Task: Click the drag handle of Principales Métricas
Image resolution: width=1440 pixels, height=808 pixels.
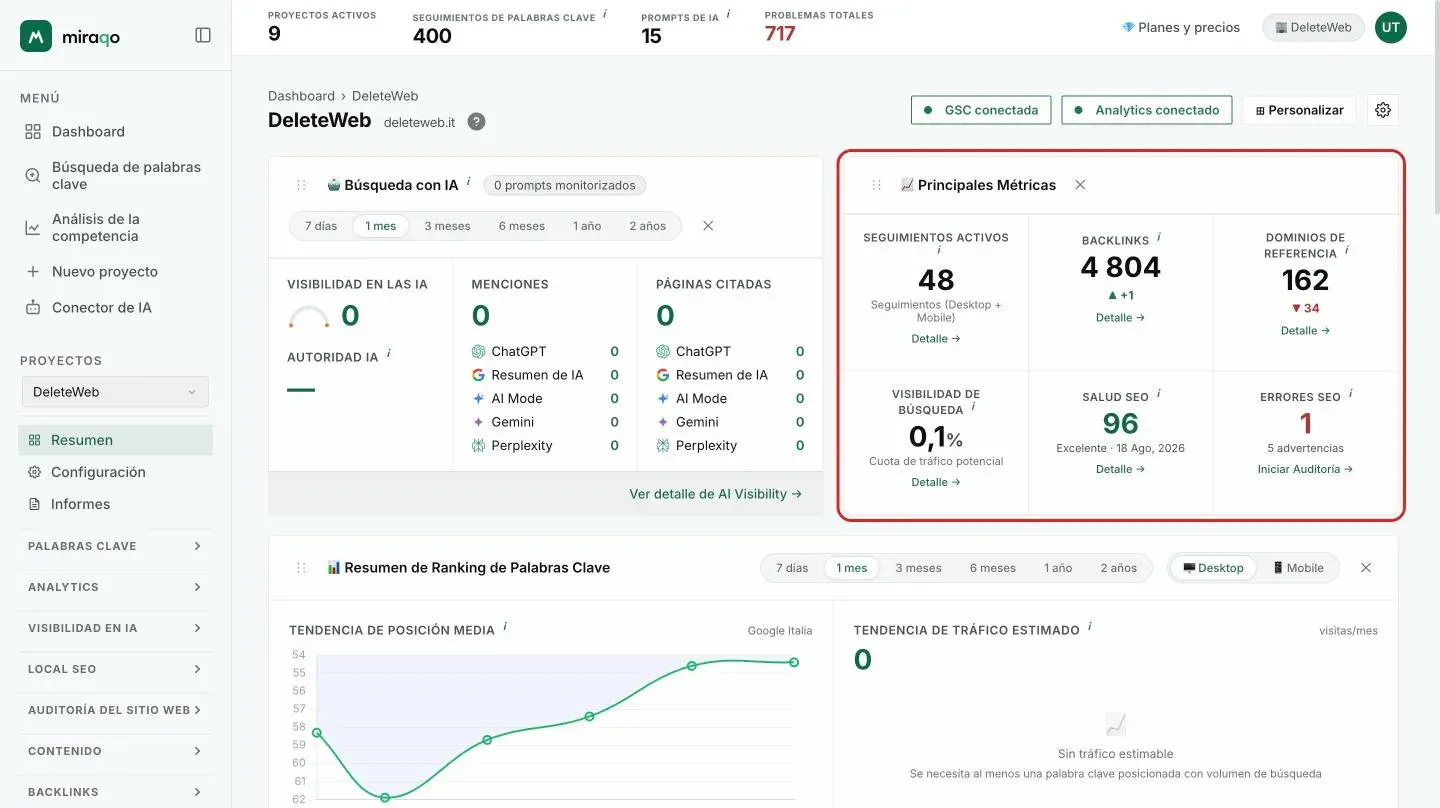Action: [877, 185]
